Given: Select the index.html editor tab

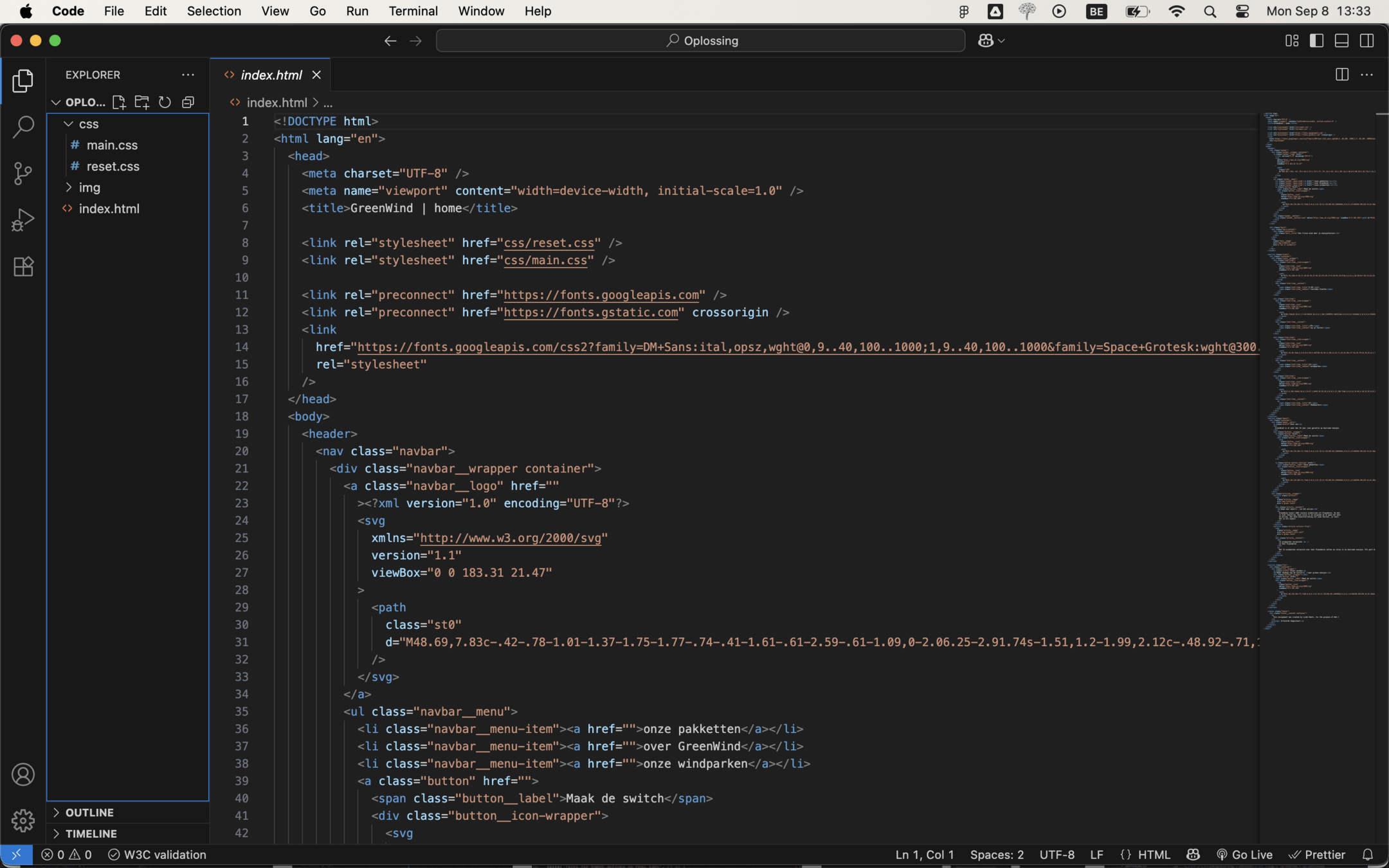Looking at the screenshot, I should click(x=271, y=75).
